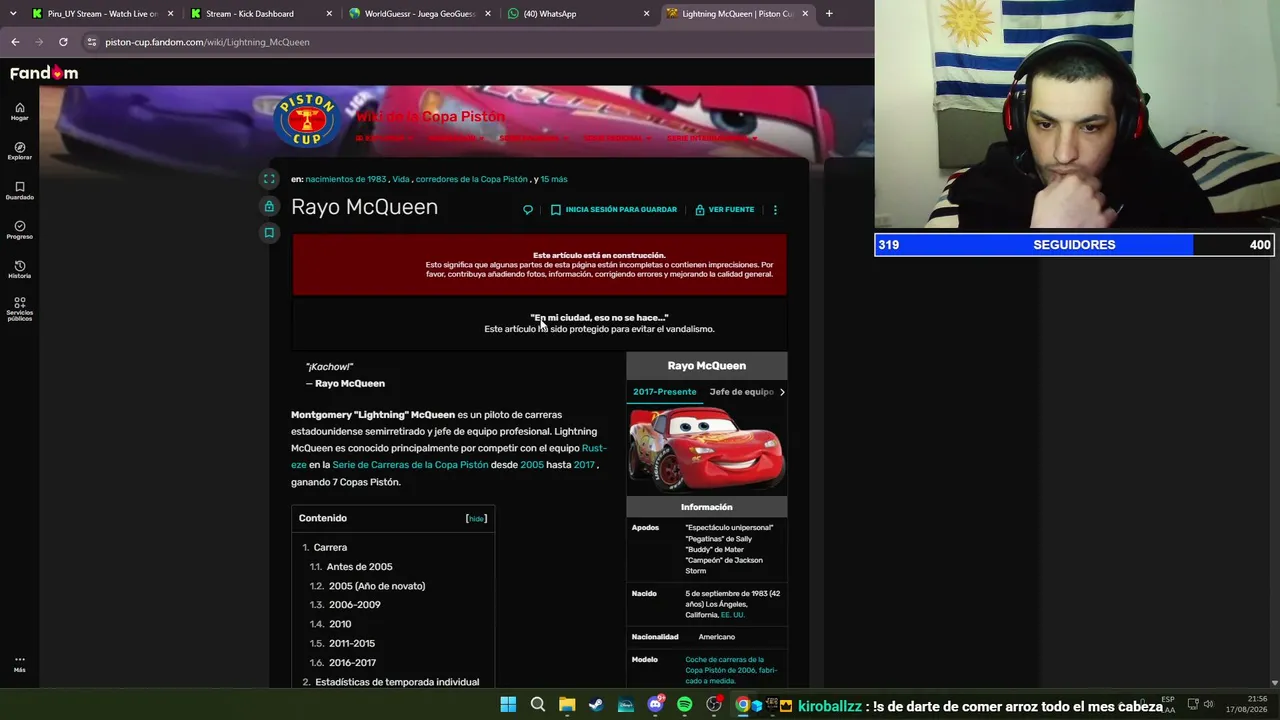Switch to the Kick Dashboard tab
Viewport: 1280px width, 720px height.
(x=261, y=14)
